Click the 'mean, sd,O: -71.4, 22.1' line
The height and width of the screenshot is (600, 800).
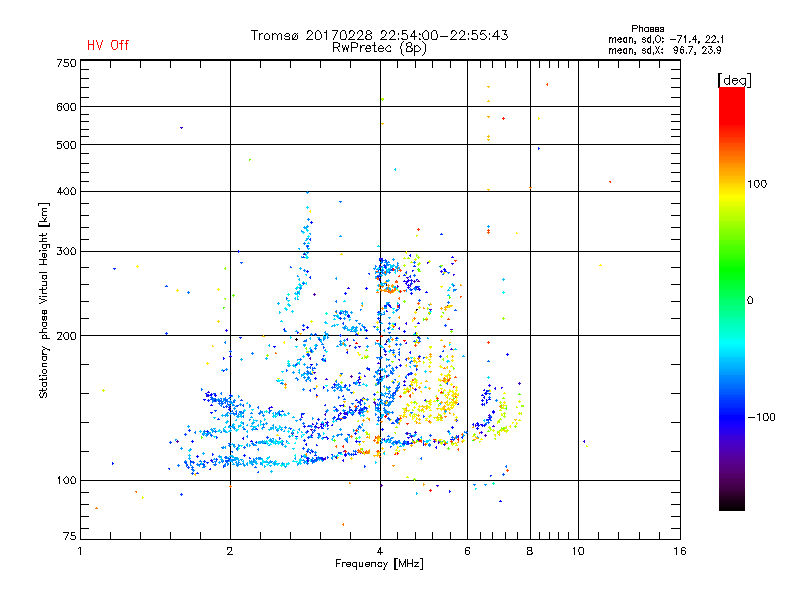pos(666,39)
